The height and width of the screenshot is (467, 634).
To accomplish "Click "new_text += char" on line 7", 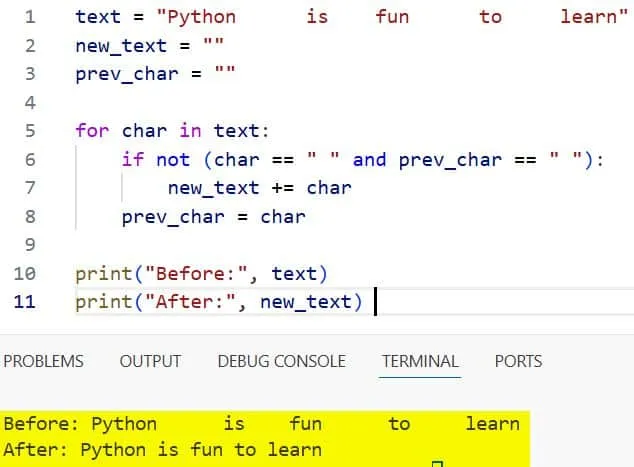I will point(259,187).
